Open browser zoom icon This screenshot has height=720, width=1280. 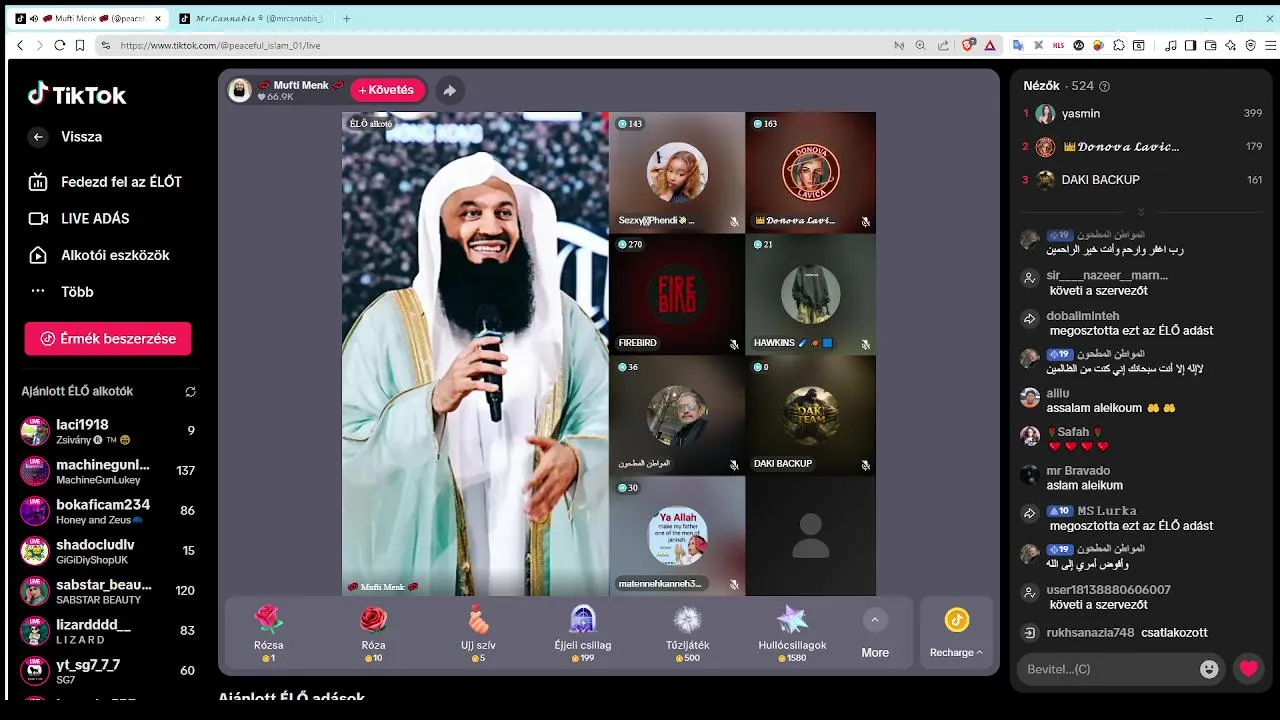(x=920, y=45)
